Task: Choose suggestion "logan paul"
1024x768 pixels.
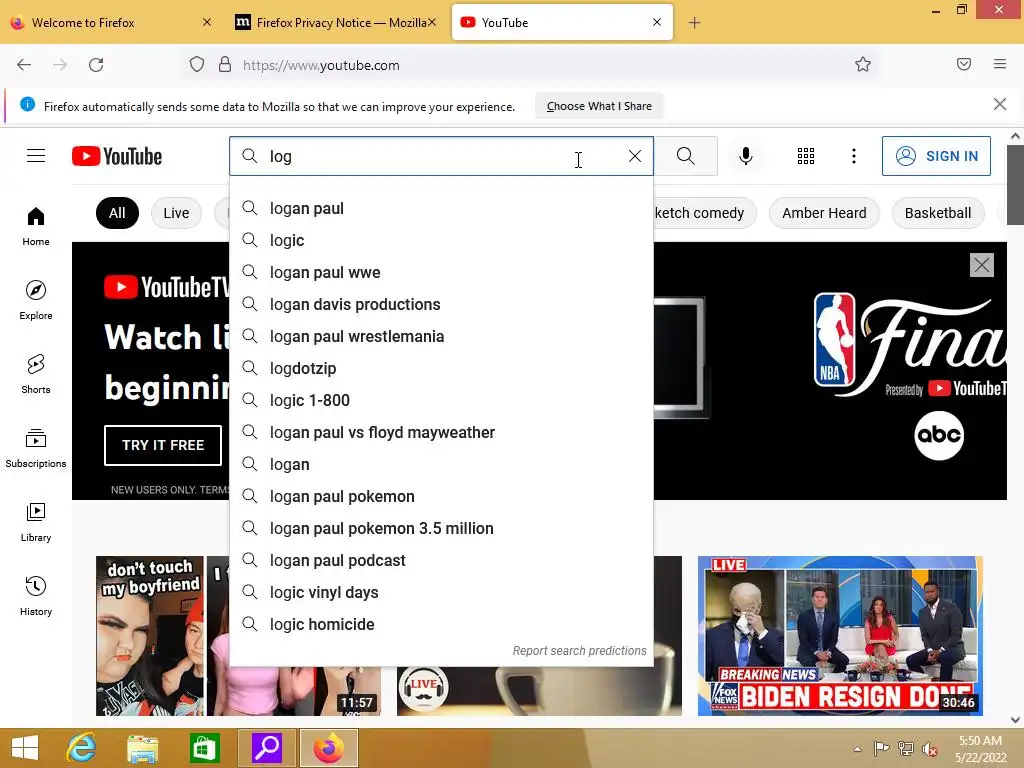Action: point(441,208)
